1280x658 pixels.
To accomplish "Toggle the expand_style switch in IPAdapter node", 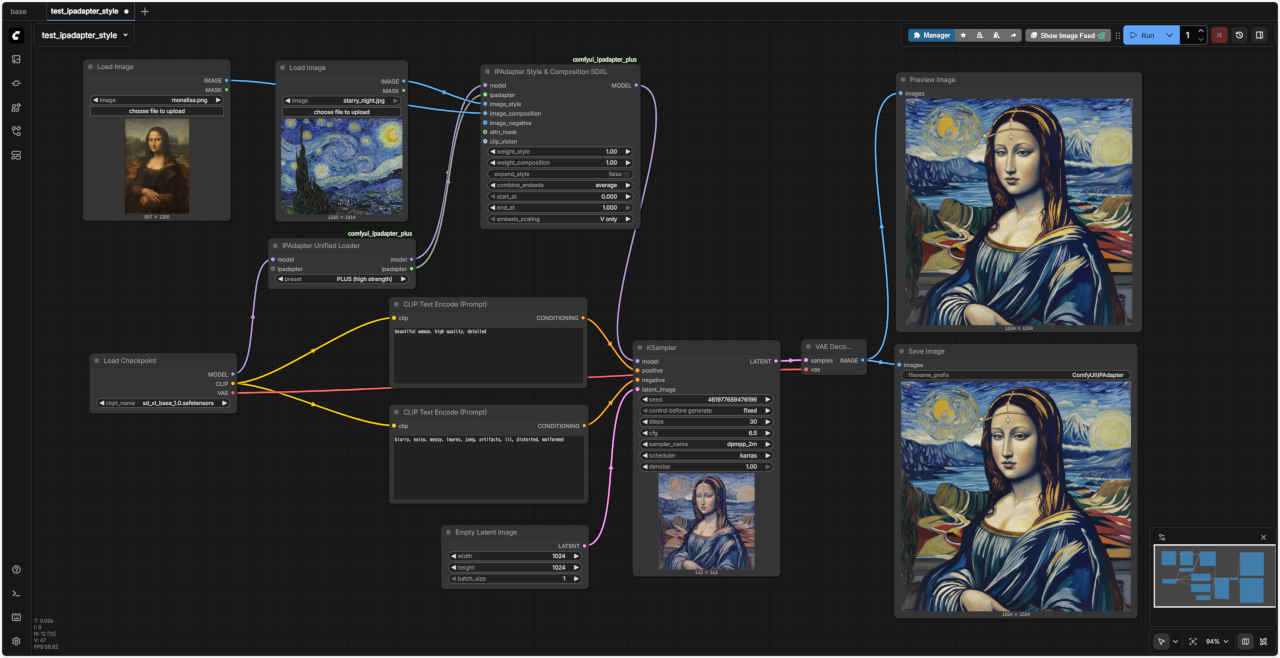I will tap(560, 174).
